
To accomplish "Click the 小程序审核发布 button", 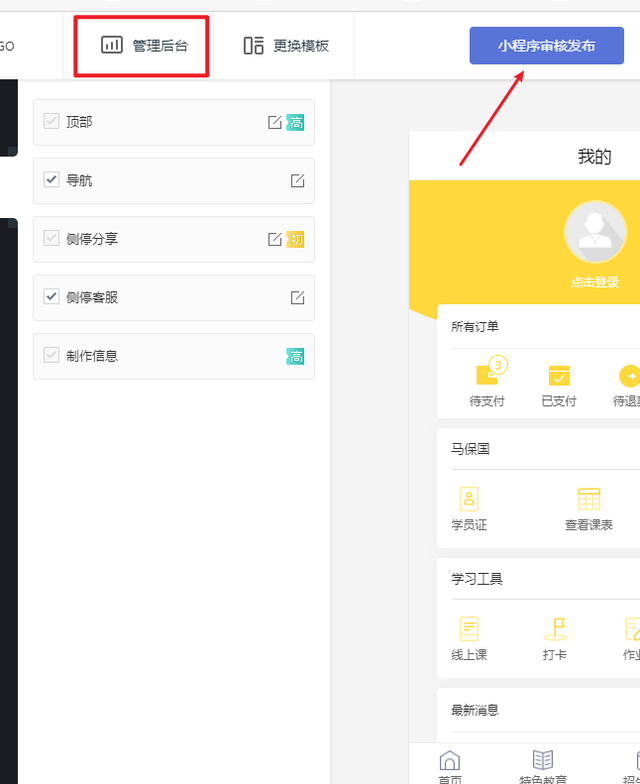I will tap(546, 46).
